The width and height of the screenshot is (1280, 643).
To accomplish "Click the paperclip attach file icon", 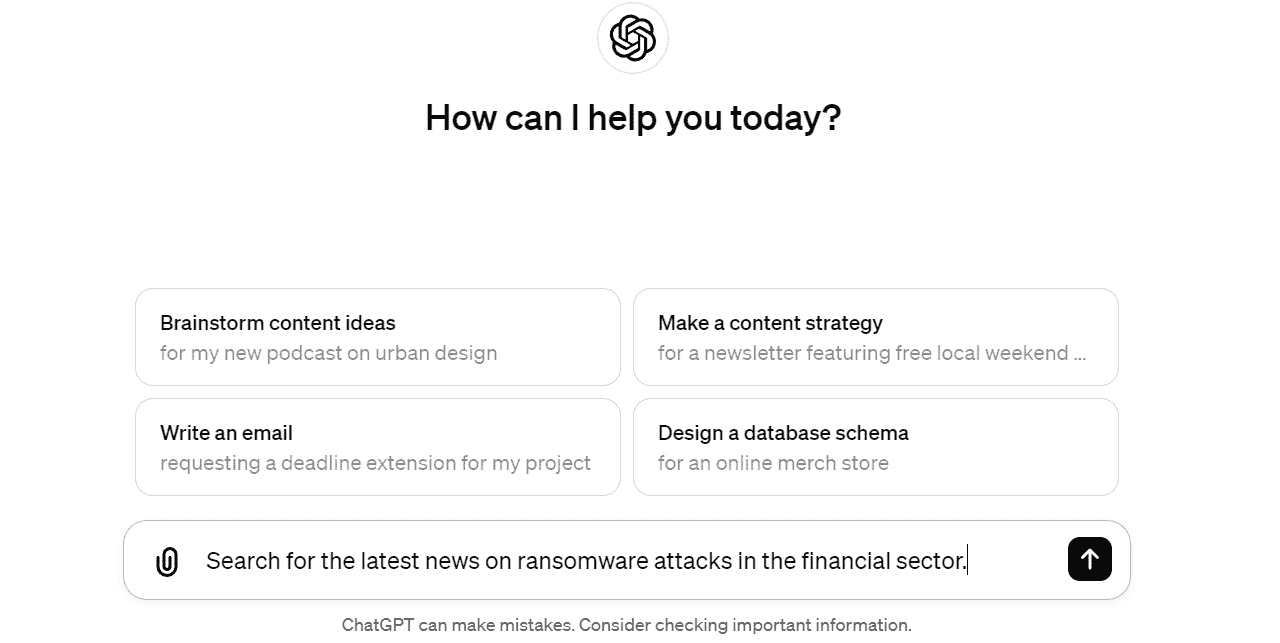I will [167, 562].
